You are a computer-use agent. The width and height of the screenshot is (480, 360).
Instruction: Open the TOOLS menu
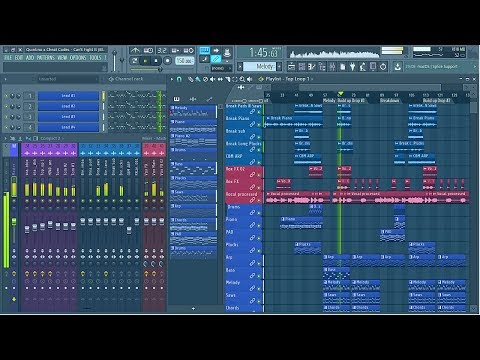point(95,58)
